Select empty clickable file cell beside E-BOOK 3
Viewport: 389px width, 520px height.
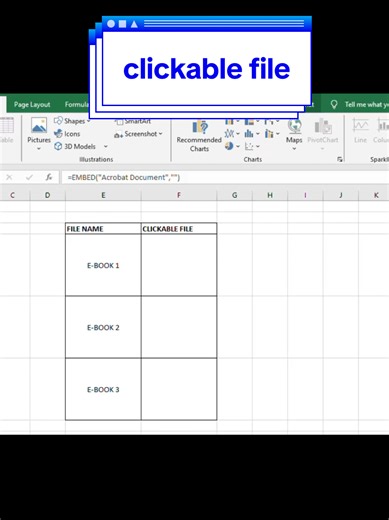click(179, 389)
